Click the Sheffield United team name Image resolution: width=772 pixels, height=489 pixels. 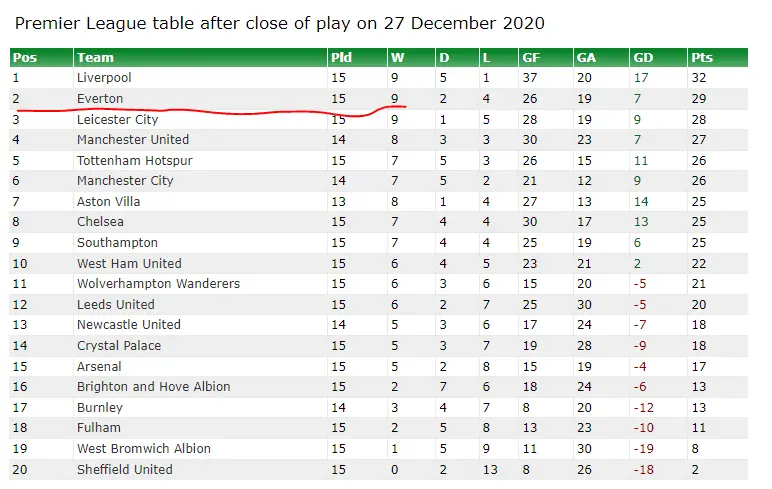click(124, 470)
